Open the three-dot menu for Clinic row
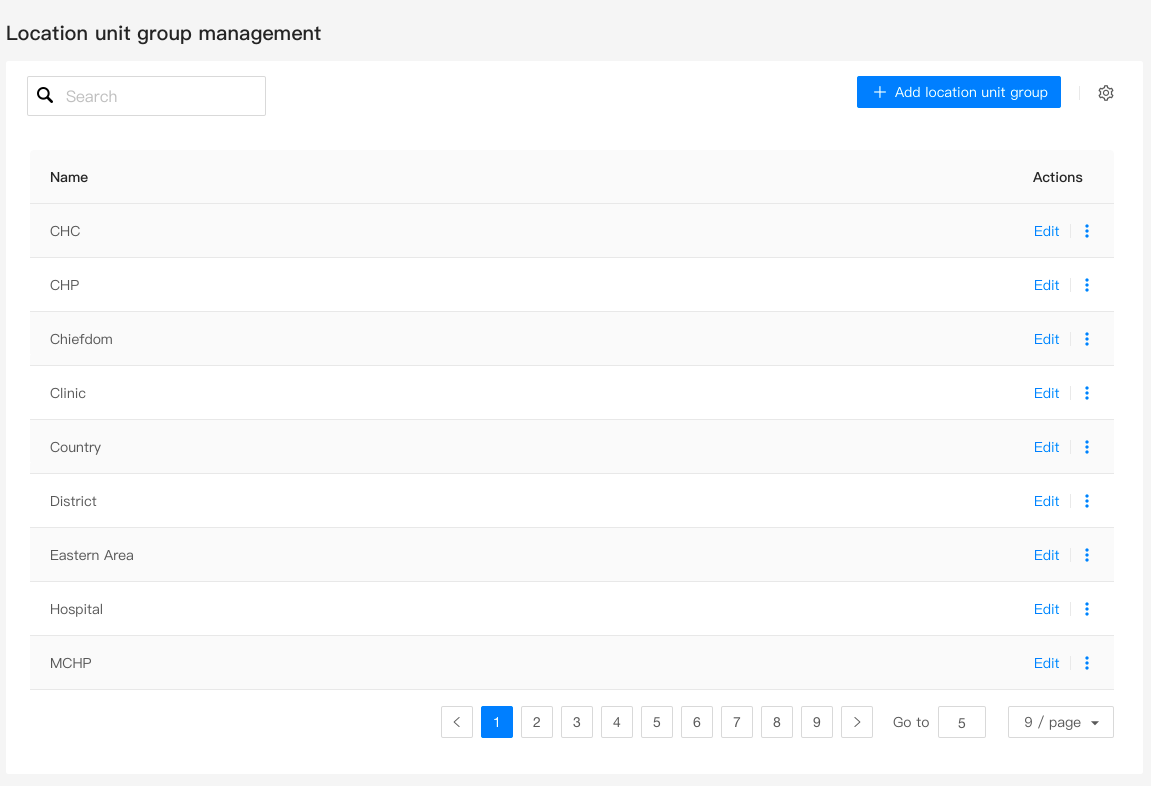The width and height of the screenshot is (1151, 786). point(1087,393)
